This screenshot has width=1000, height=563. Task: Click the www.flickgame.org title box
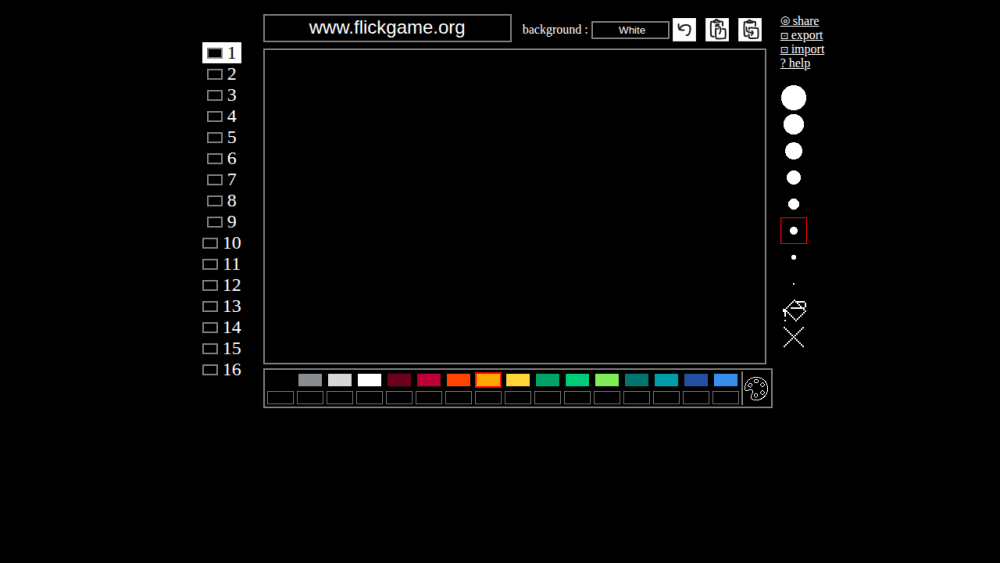[x=387, y=28]
